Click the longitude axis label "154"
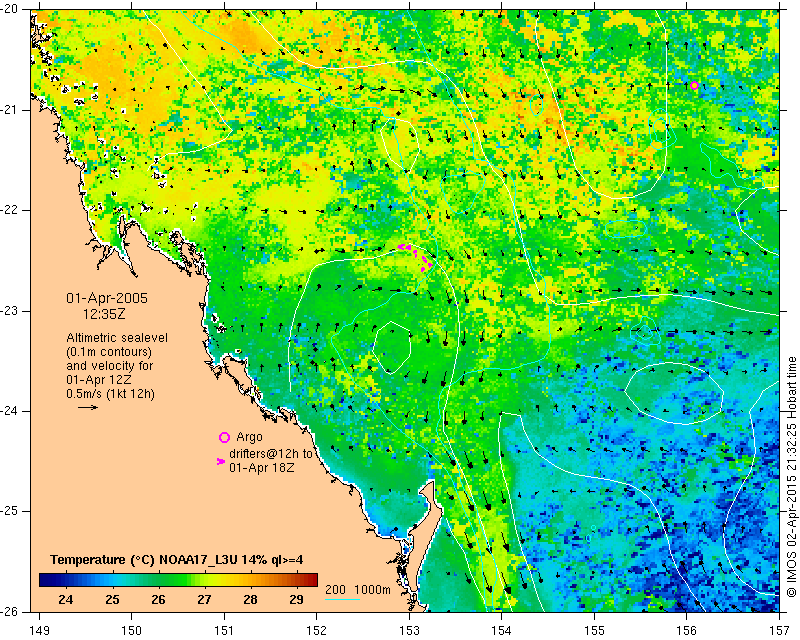This screenshot has height=640, width=800. (502, 631)
